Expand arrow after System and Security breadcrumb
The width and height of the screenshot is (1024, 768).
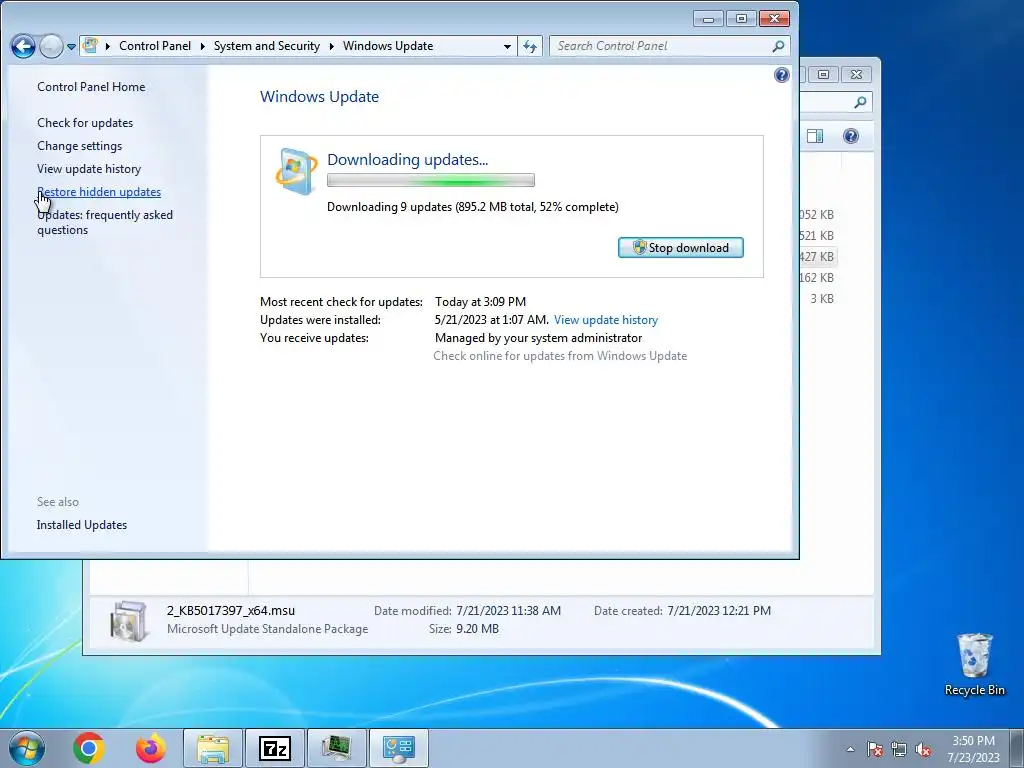coord(332,46)
